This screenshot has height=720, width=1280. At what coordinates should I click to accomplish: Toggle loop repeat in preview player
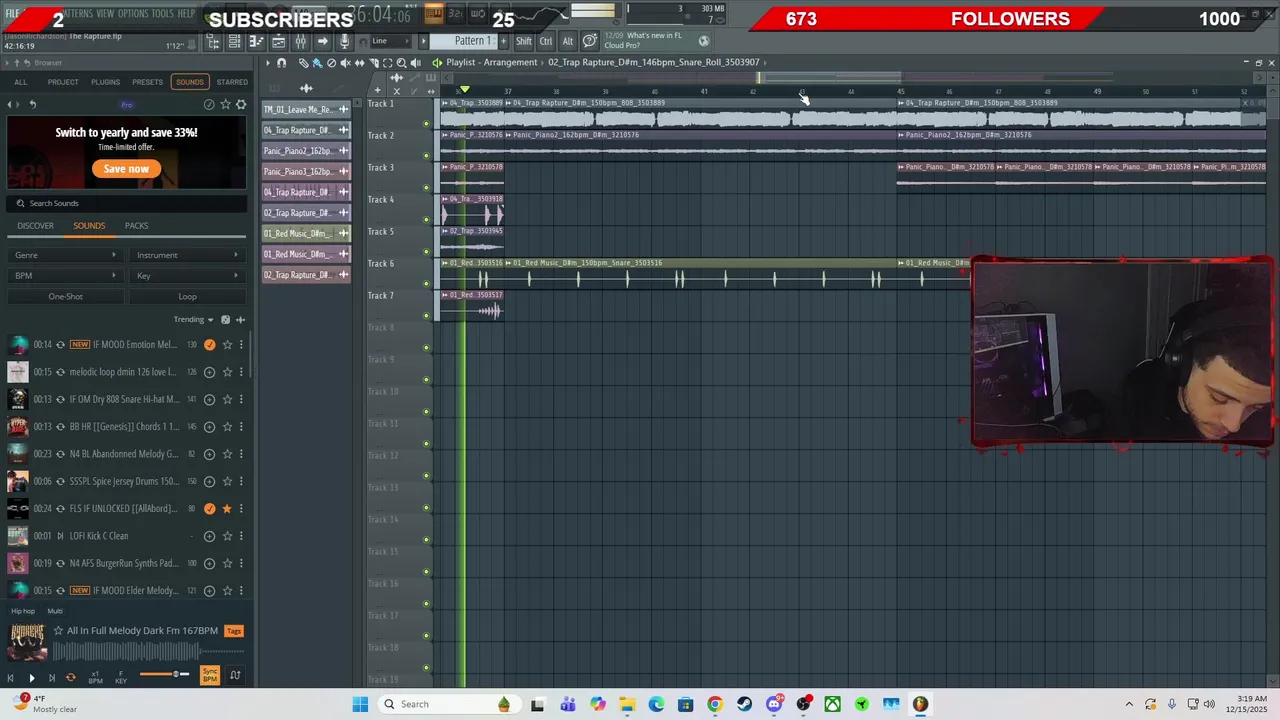(71, 678)
